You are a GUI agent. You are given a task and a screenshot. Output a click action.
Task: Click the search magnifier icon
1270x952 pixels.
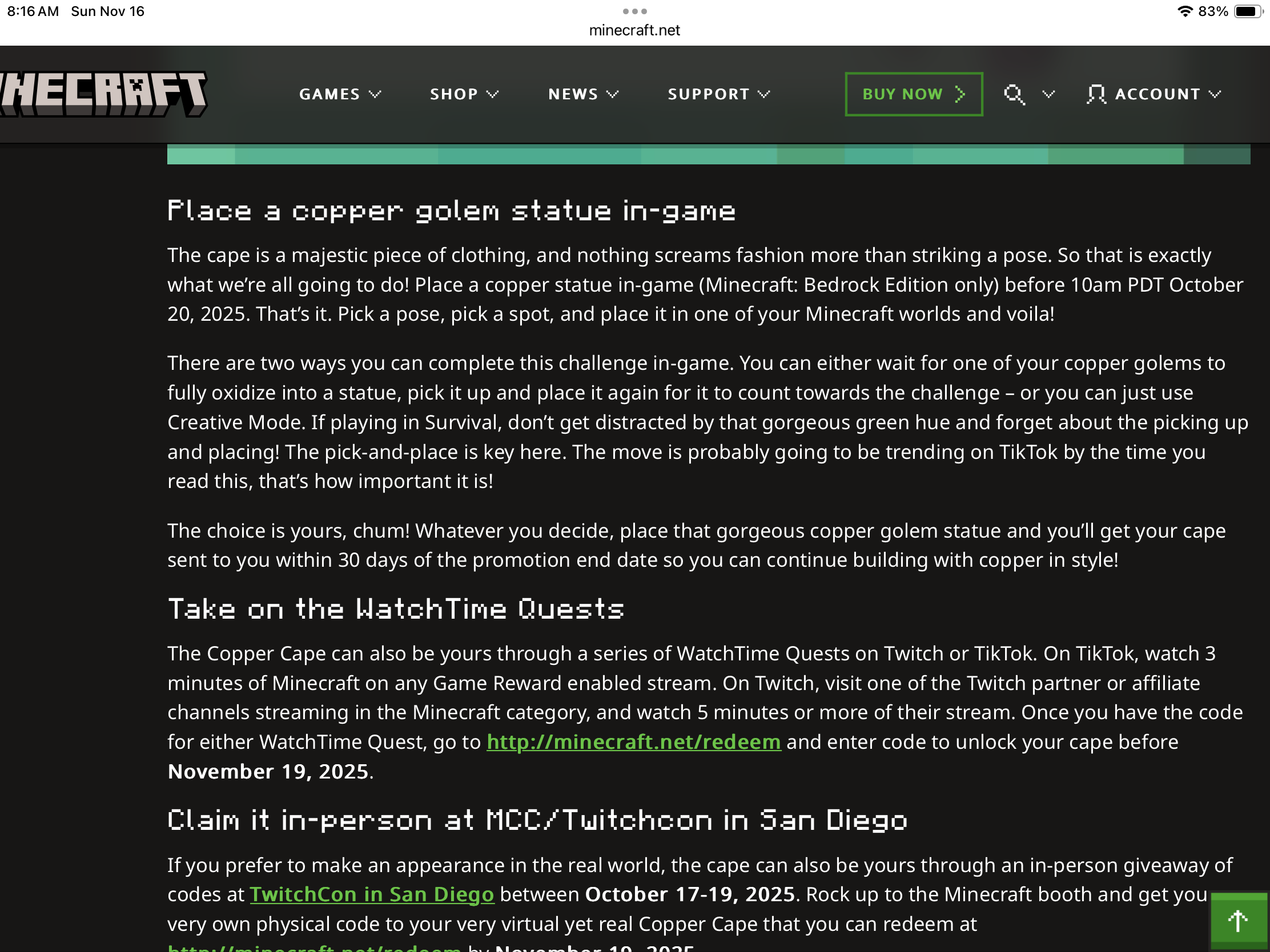pyautogui.click(x=1014, y=94)
